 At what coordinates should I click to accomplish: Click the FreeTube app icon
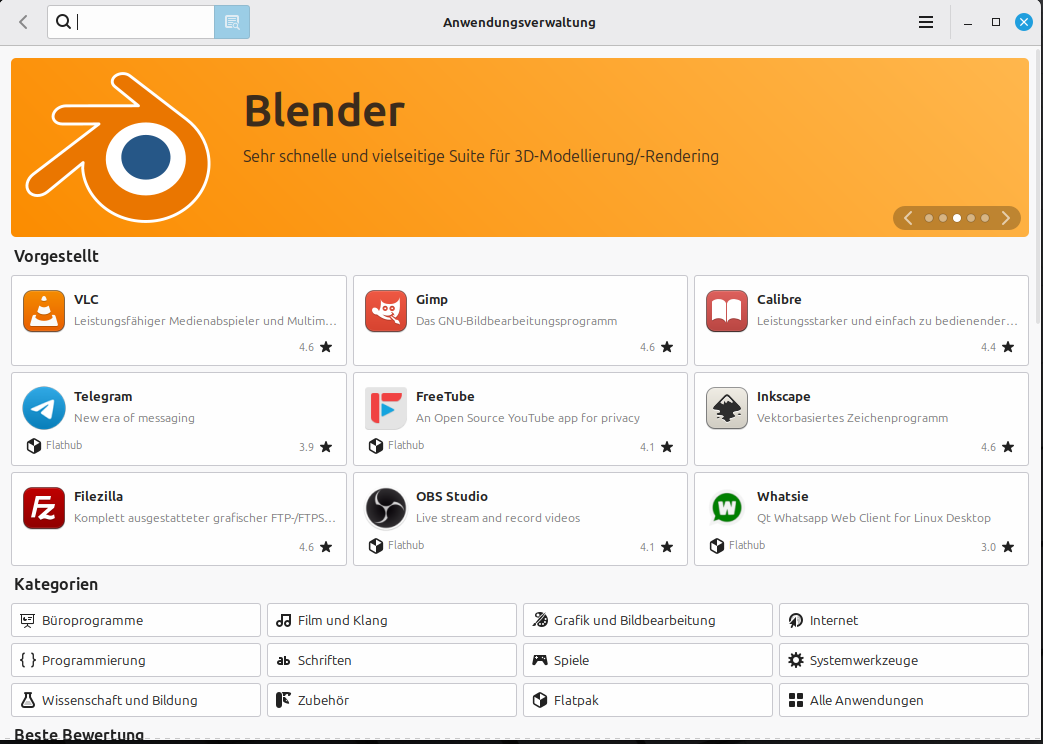(386, 408)
